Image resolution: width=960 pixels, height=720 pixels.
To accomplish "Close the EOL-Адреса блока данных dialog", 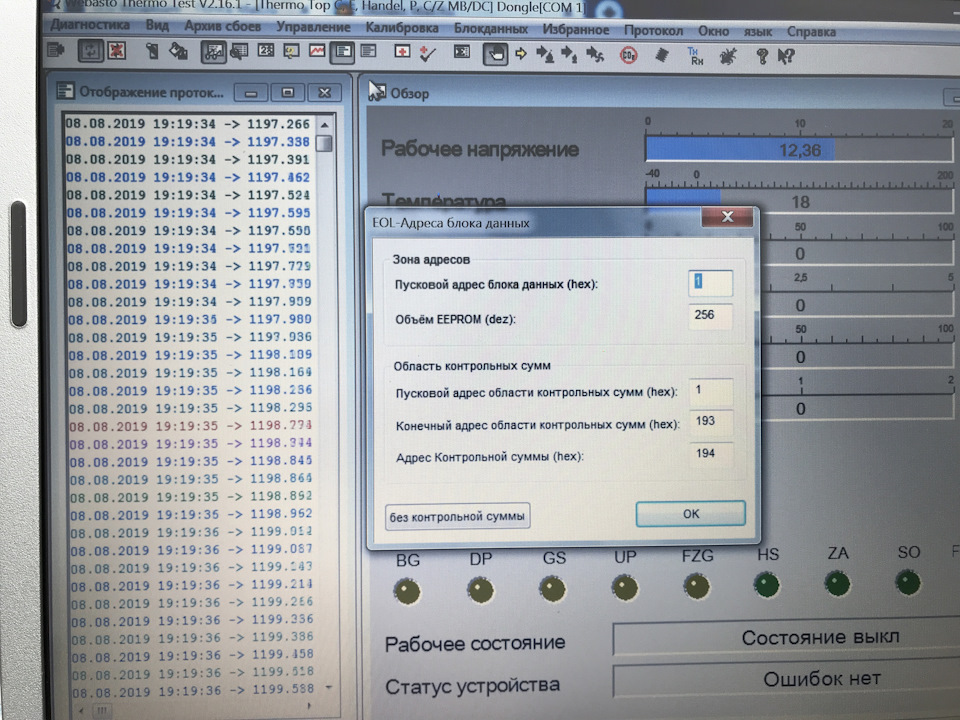I will point(727,217).
